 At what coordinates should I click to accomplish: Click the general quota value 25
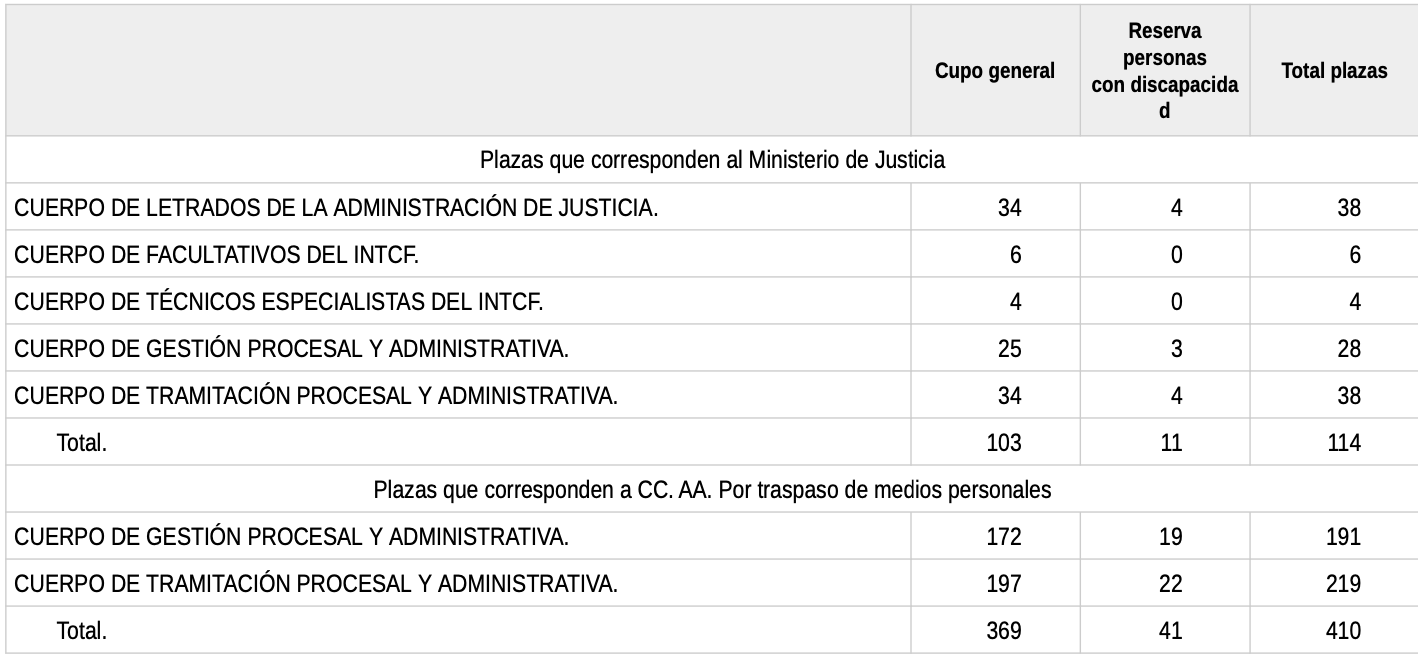(1010, 349)
